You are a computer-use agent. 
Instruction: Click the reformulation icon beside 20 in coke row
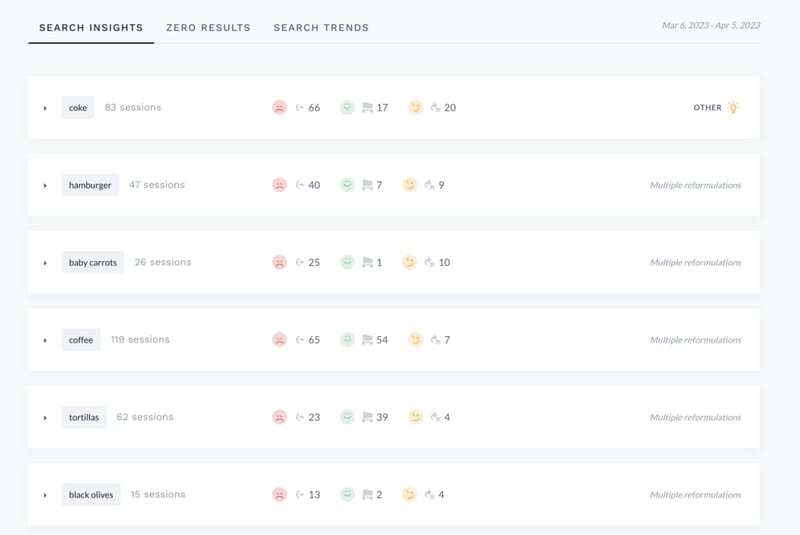coord(435,108)
